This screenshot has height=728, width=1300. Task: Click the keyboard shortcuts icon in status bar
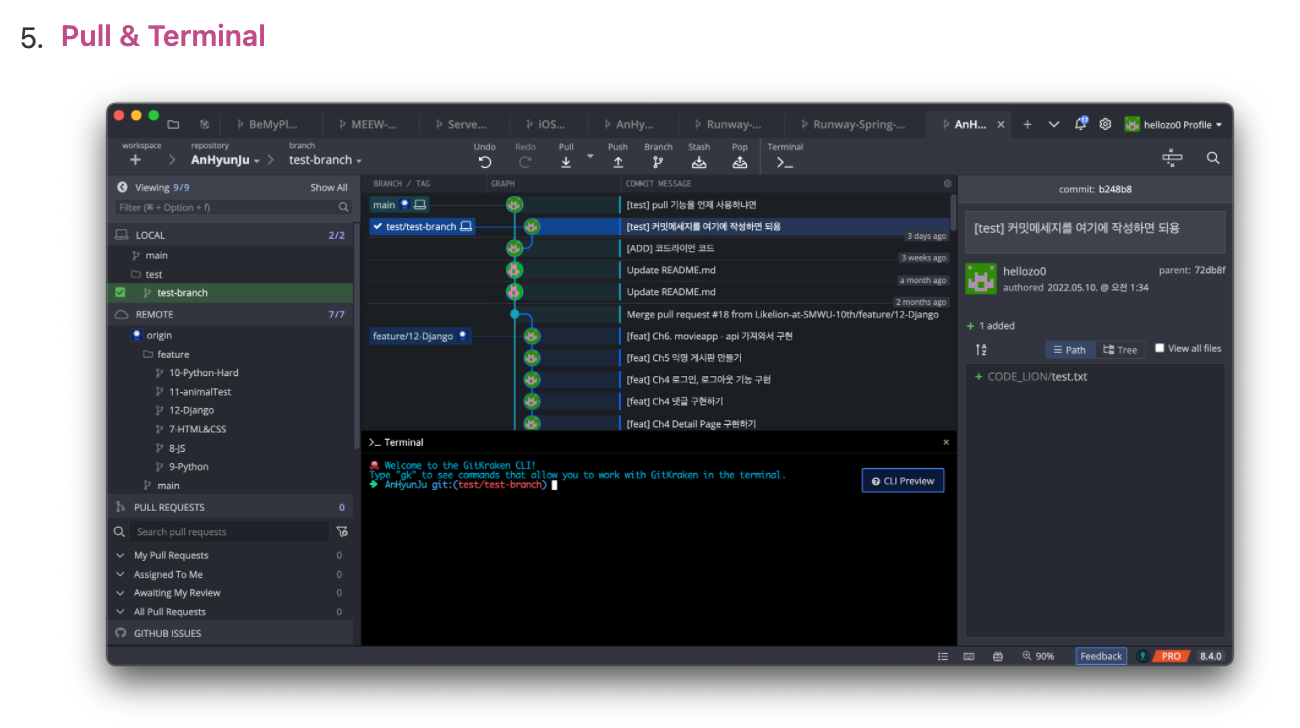(969, 657)
